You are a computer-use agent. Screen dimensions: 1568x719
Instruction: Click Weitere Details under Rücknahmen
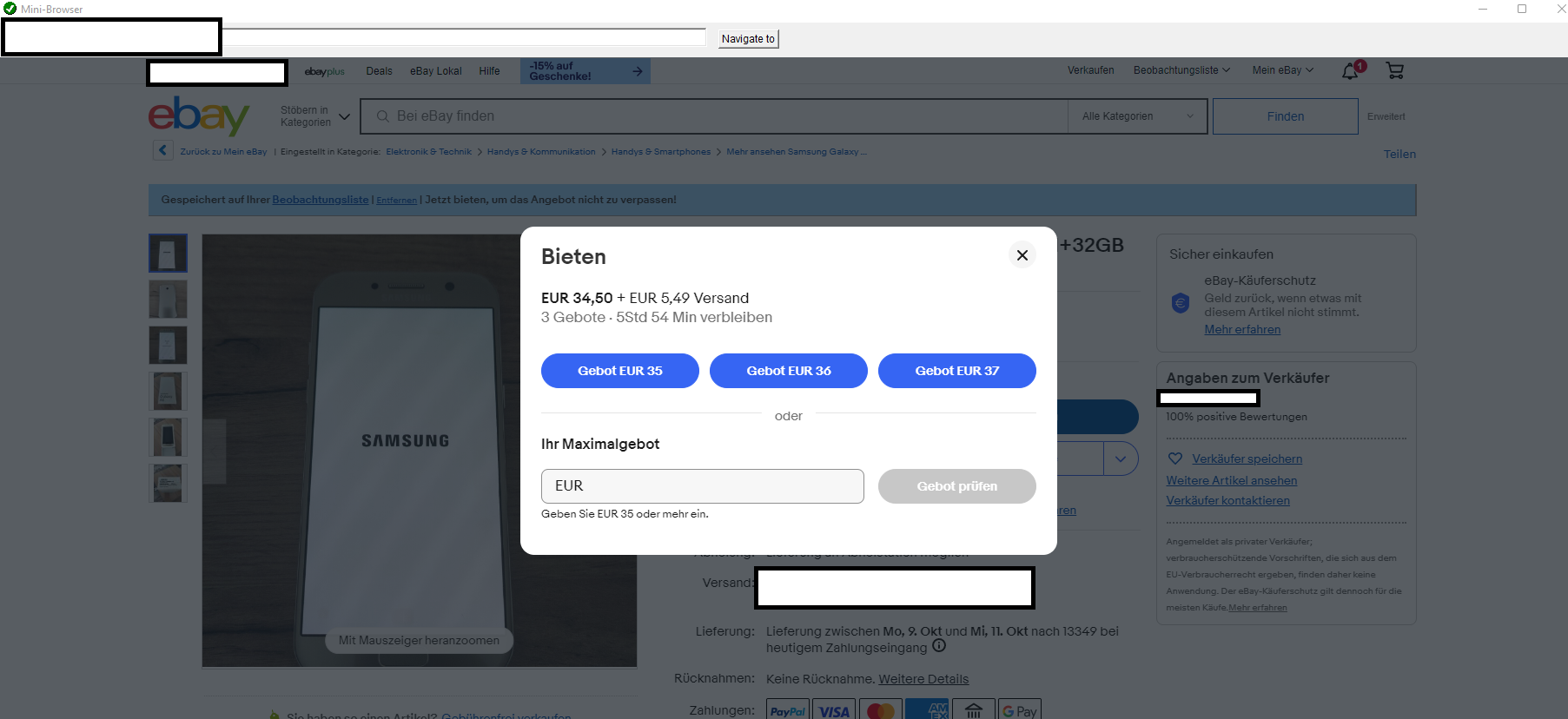click(923, 679)
